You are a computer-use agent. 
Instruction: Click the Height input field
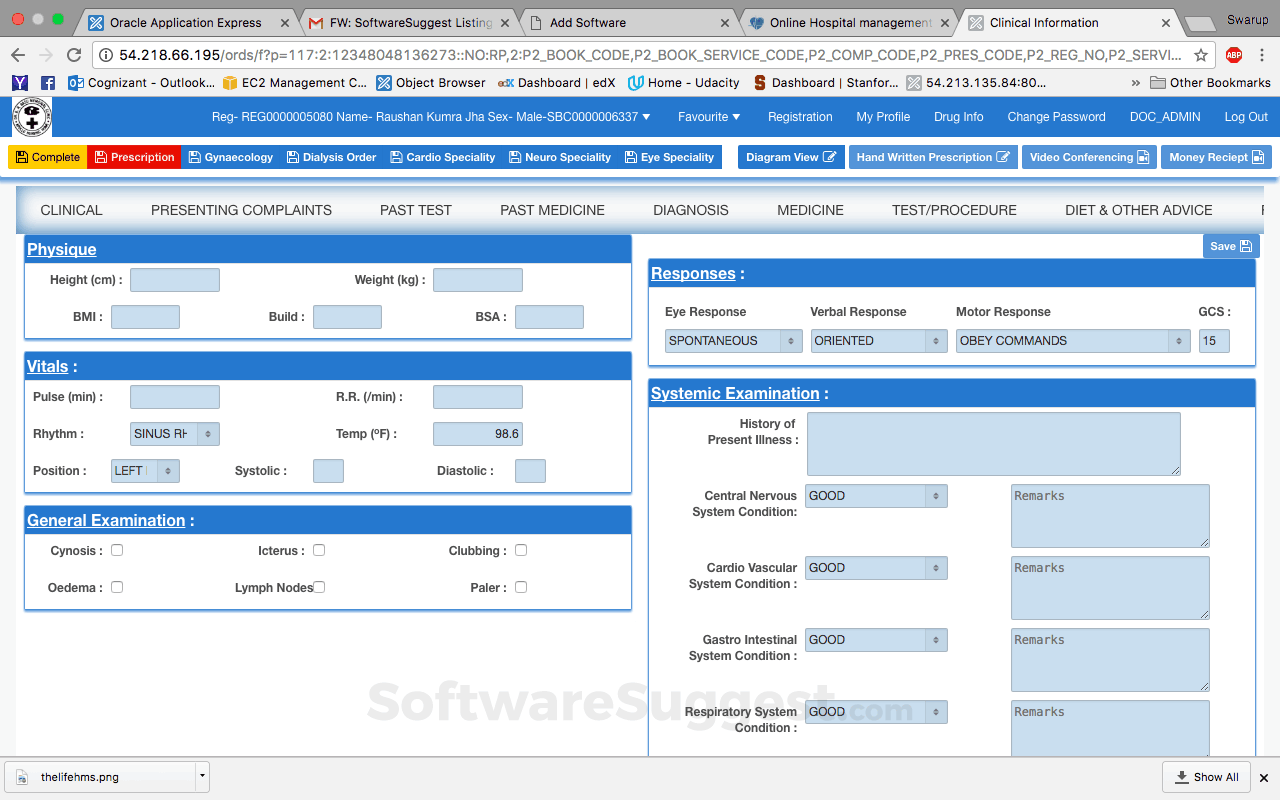point(175,279)
